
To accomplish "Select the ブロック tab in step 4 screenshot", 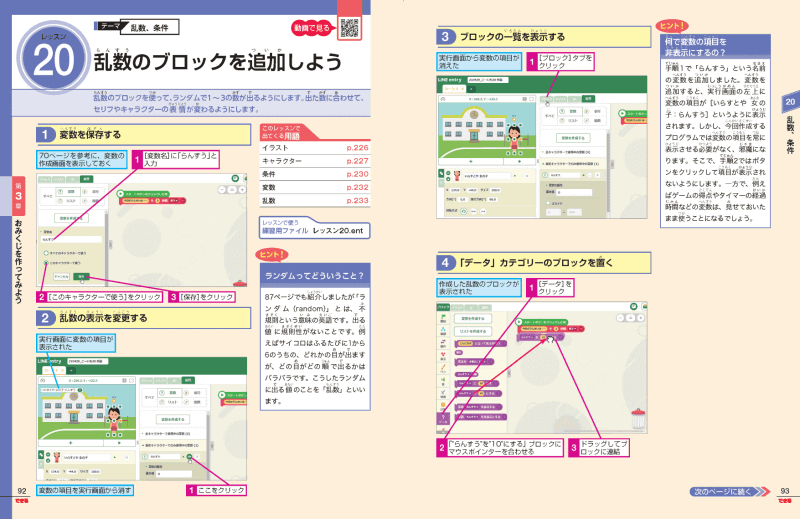I will (x=443, y=307).
